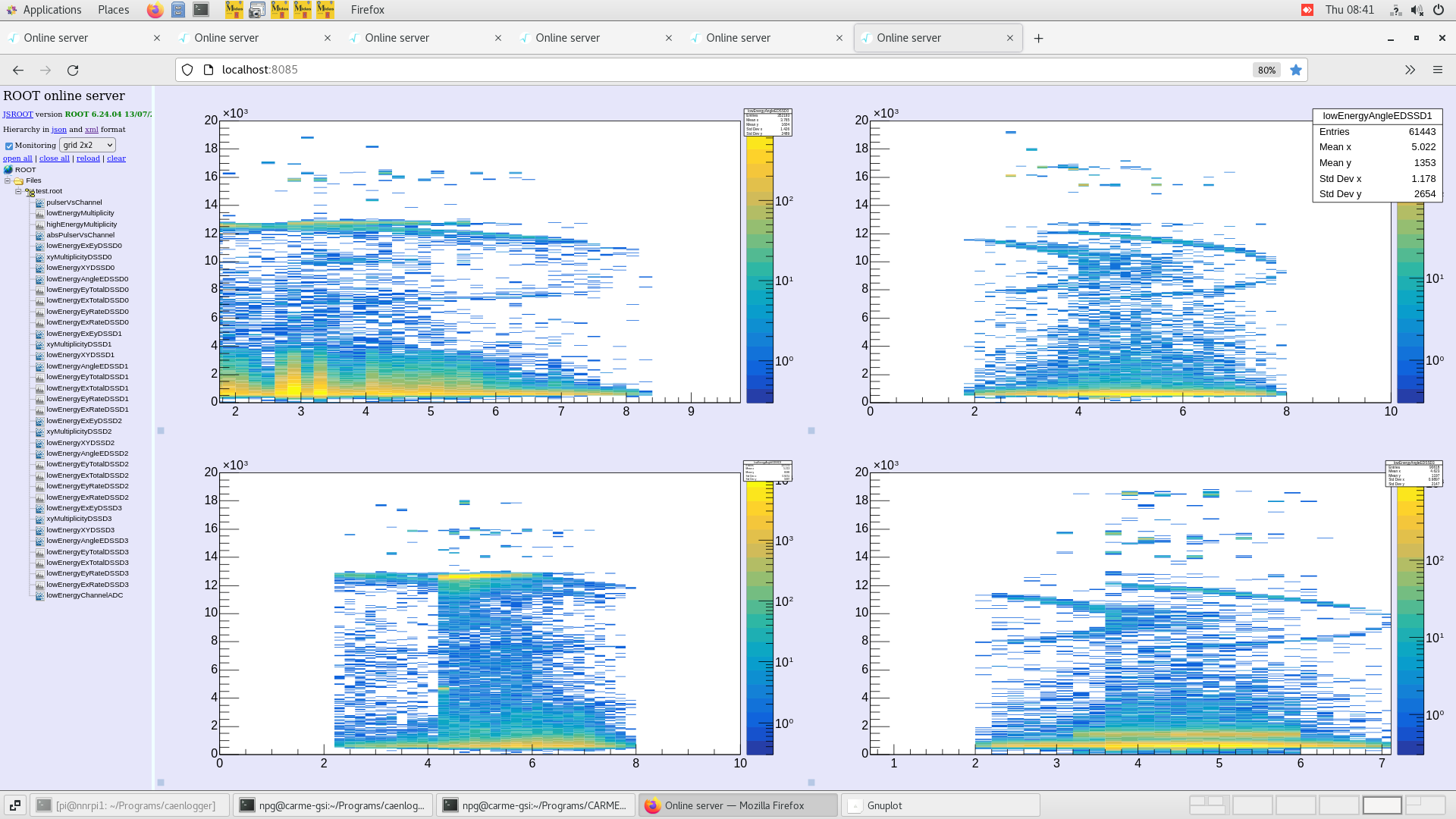Switch to the last Online server tab
This screenshot has height=819, width=1456.
pyautogui.click(x=910, y=37)
